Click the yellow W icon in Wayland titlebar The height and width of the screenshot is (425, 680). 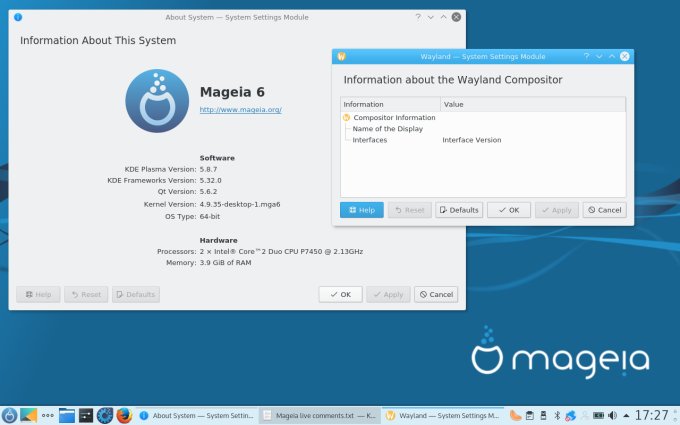click(341, 56)
